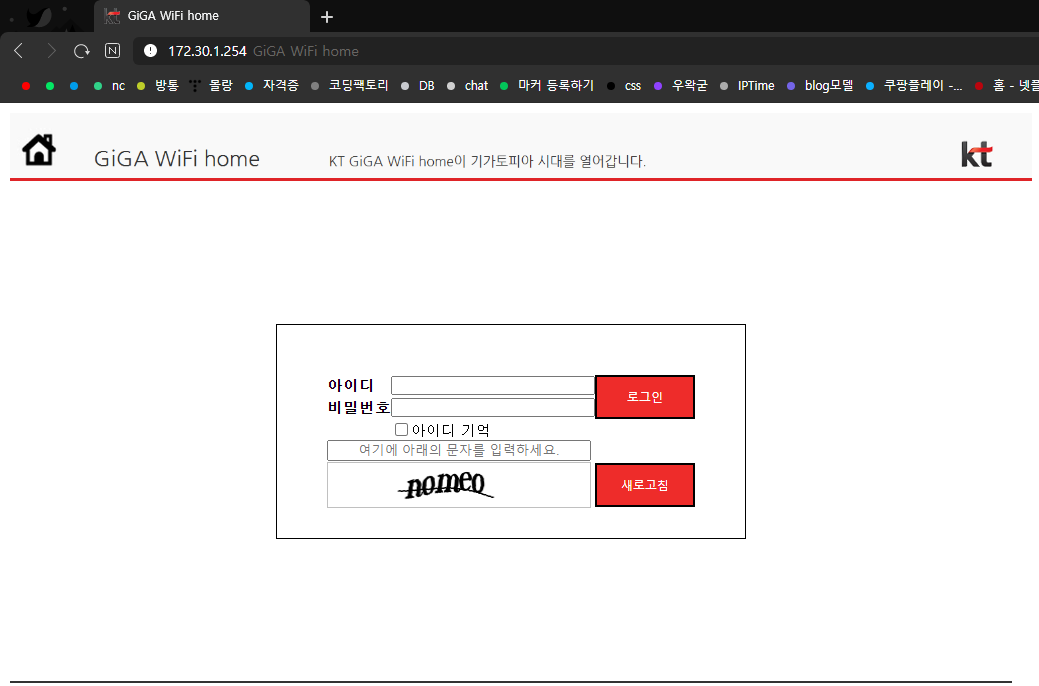Click the 로그인 button
The image size is (1039, 686).
(x=645, y=397)
